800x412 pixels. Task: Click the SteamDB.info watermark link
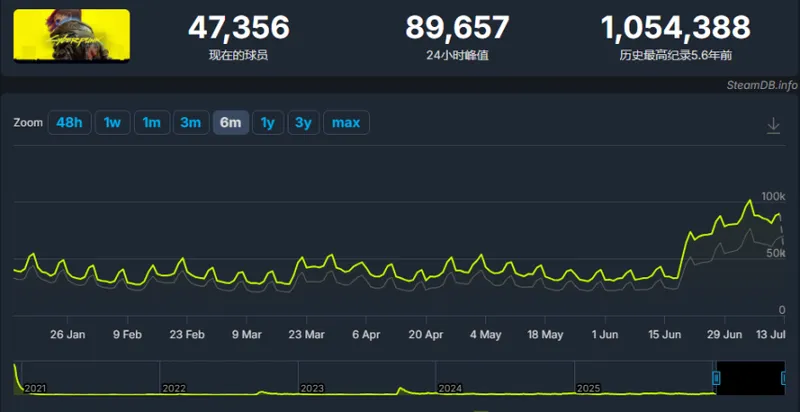[762, 85]
